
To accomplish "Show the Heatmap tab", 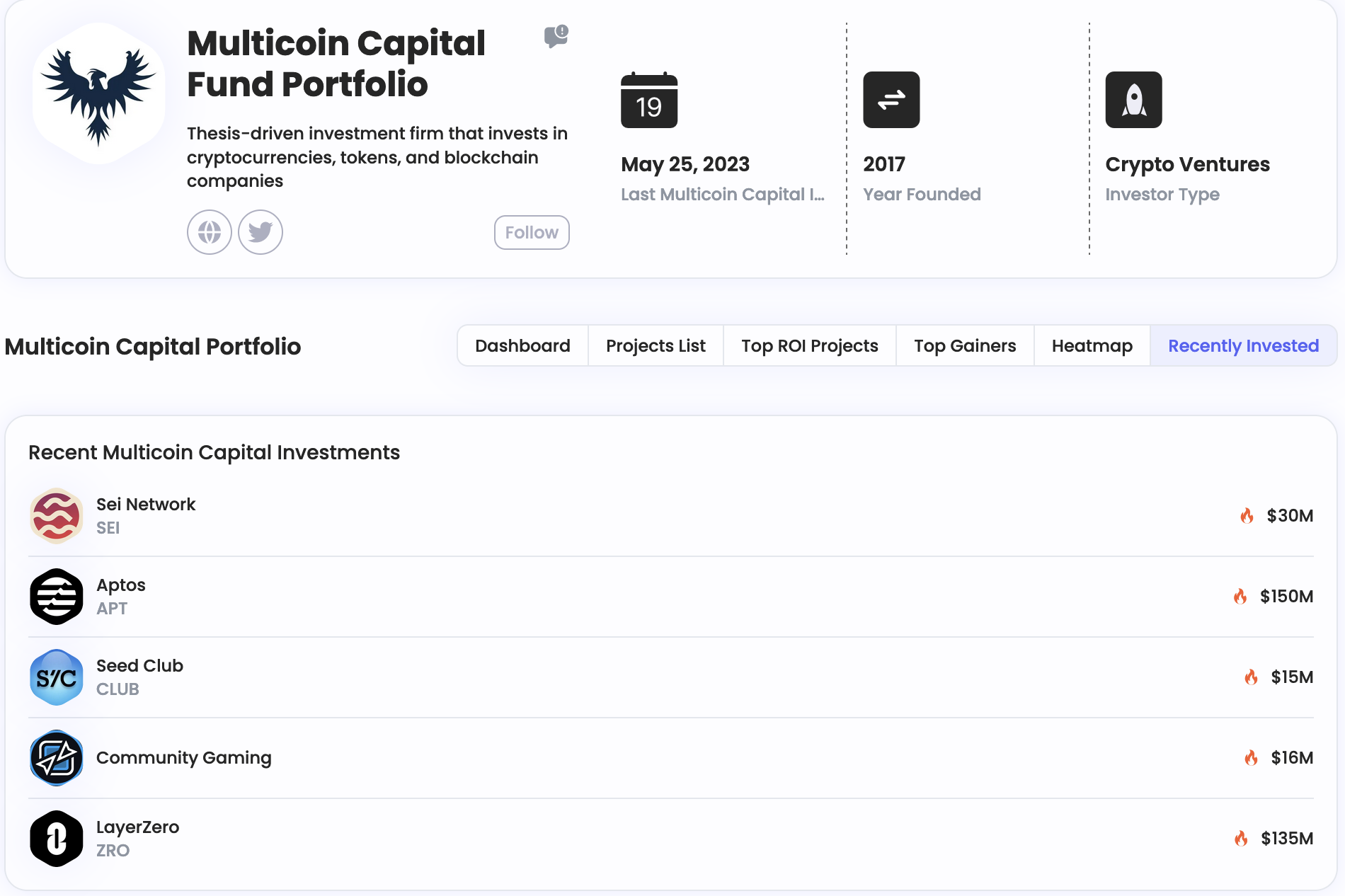I will point(1092,345).
